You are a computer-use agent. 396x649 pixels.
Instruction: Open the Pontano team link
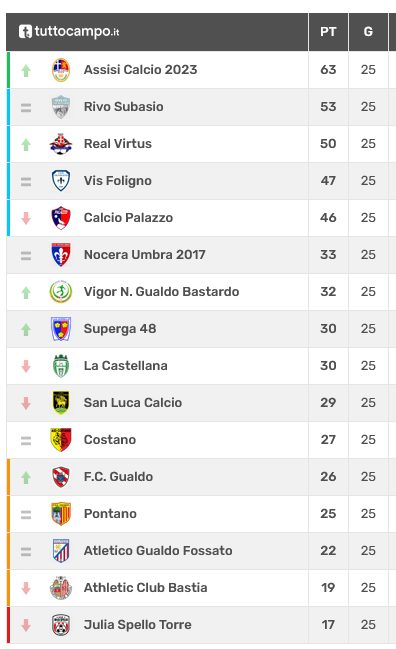tap(110, 514)
